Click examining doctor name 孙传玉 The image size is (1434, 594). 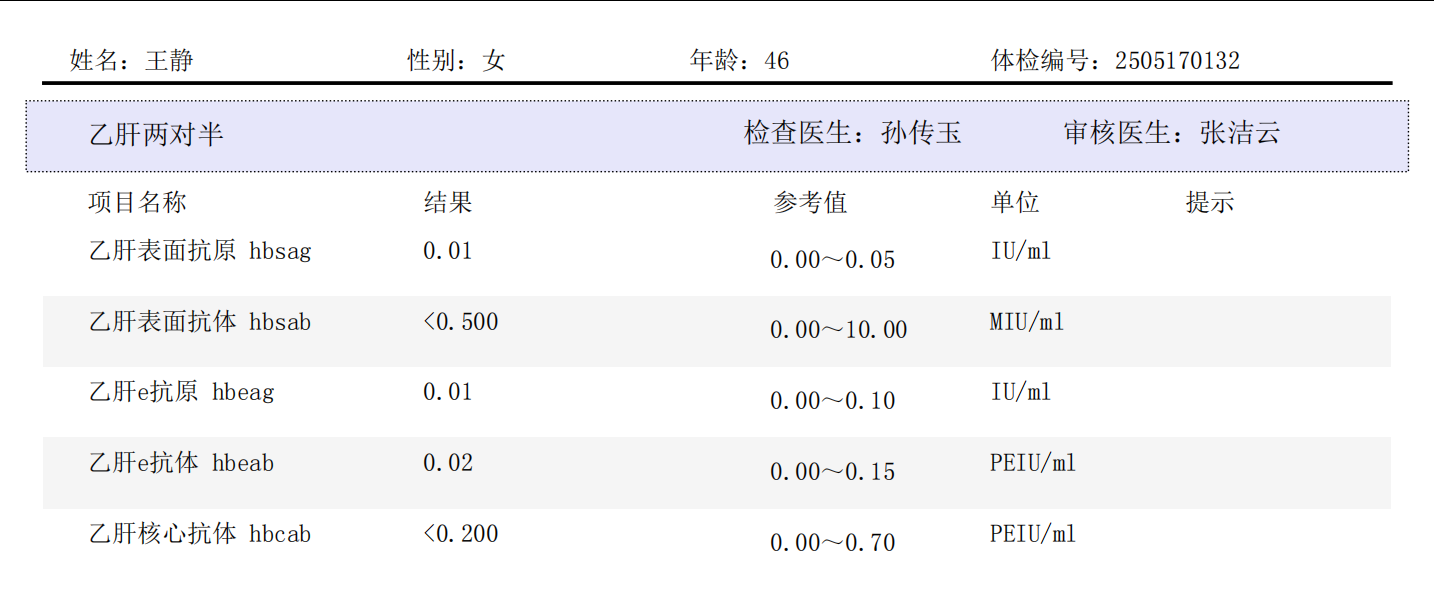tap(921, 133)
